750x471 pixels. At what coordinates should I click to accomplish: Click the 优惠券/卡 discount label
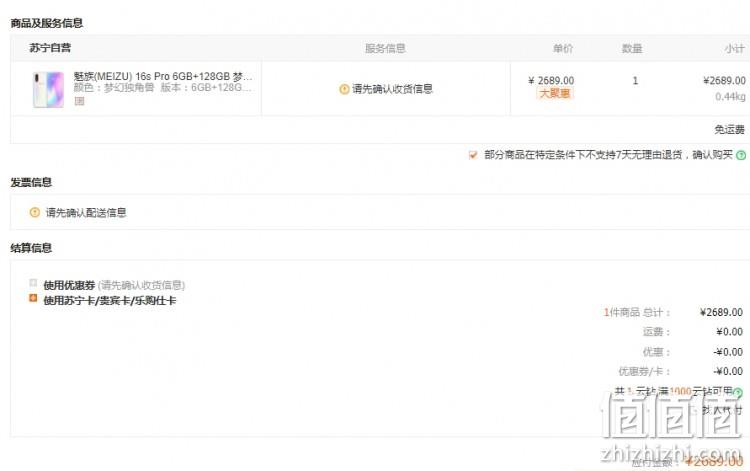click(x=644, y=372)
